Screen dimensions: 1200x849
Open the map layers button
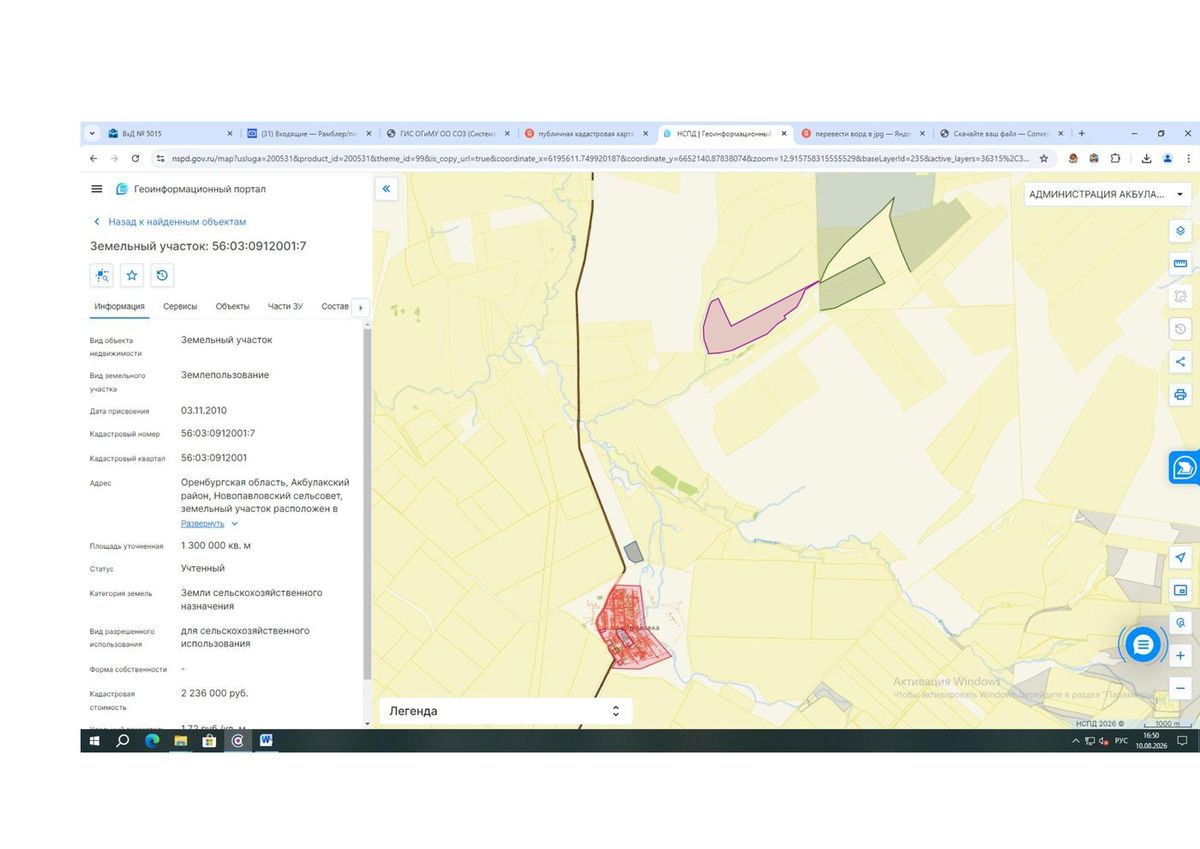1180,230
